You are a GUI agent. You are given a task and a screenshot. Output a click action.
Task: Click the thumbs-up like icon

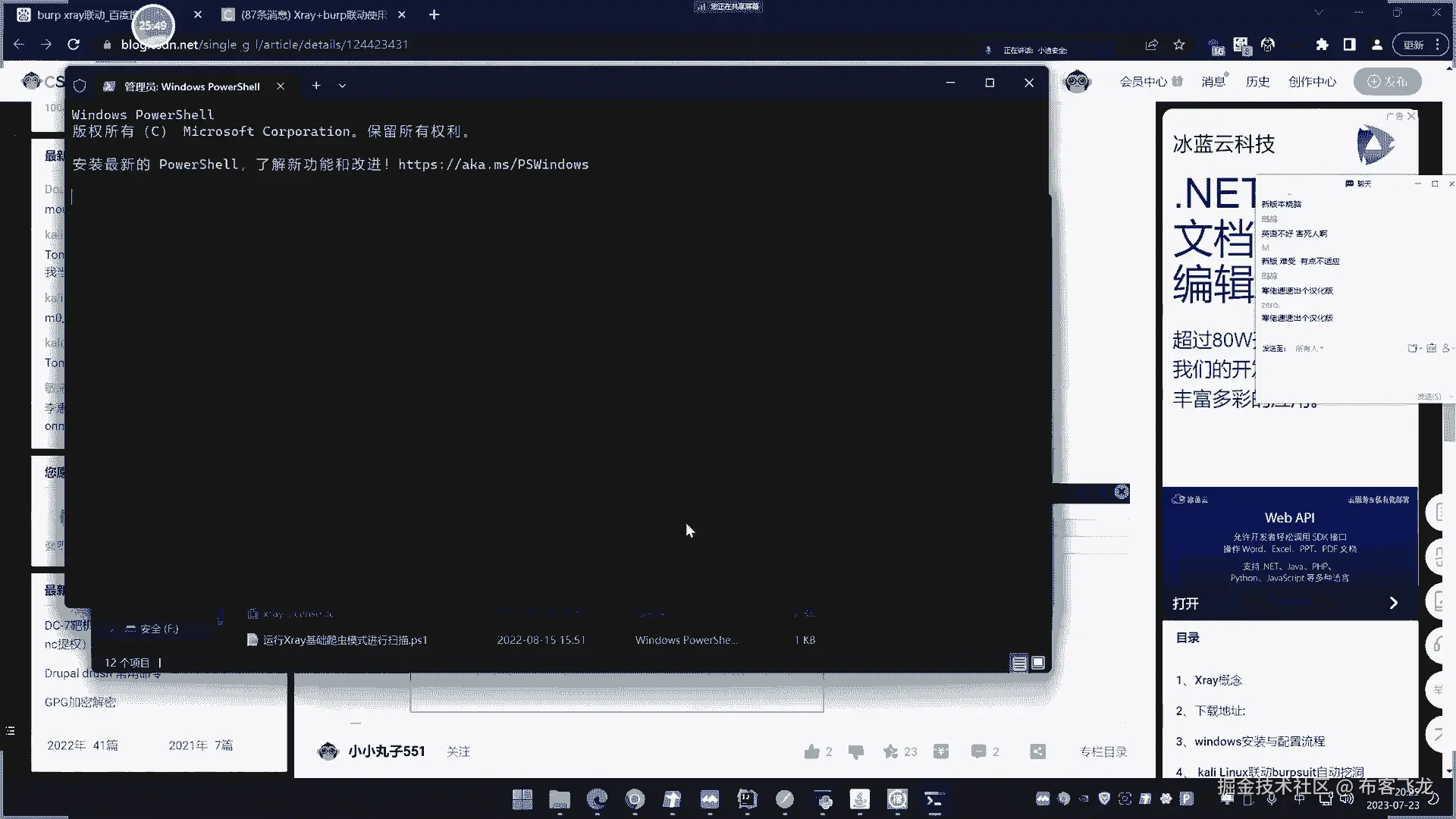tap(811, 752)
